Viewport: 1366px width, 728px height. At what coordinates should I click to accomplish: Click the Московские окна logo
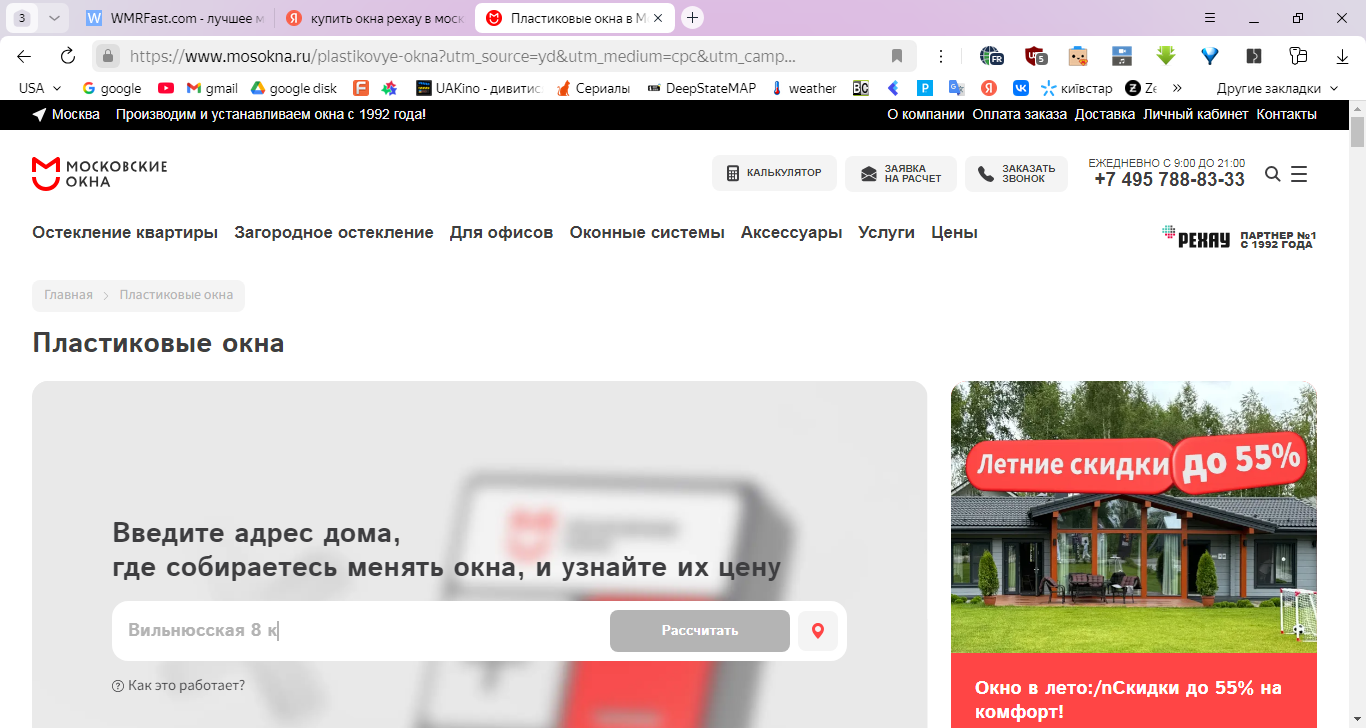point(99,173)
